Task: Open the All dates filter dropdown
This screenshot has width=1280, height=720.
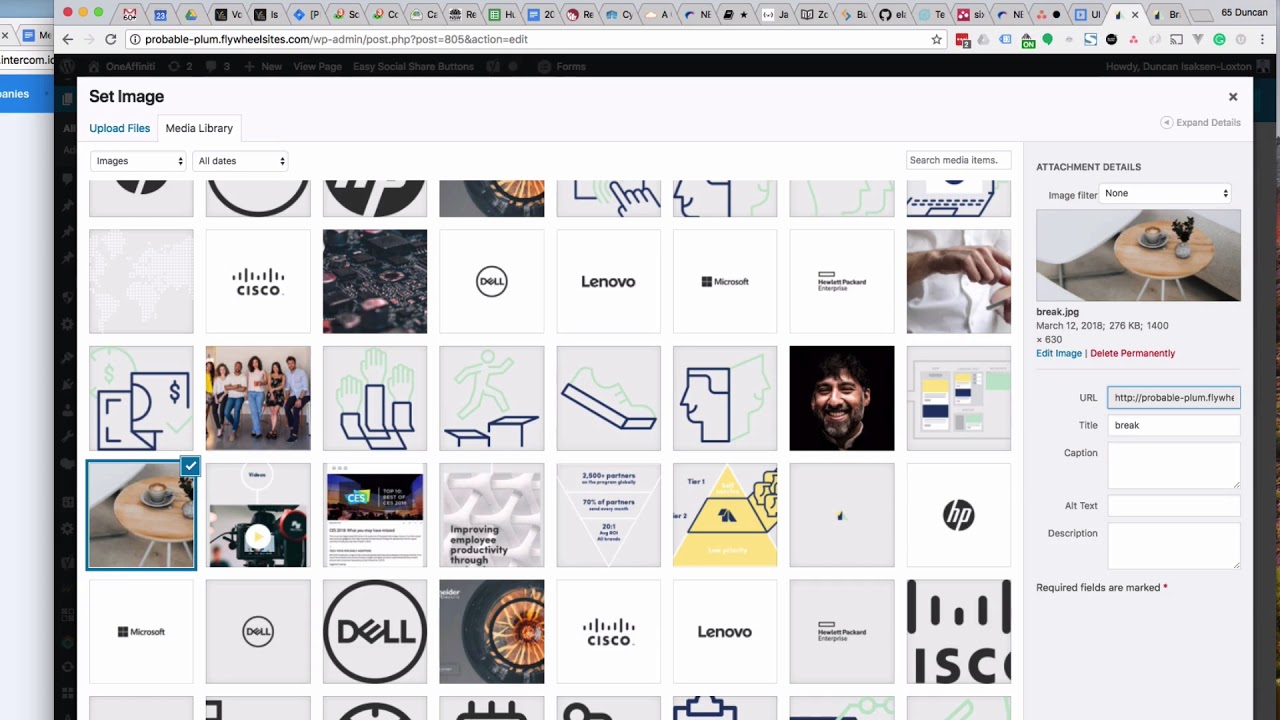Action: click(x=241, y=161)
